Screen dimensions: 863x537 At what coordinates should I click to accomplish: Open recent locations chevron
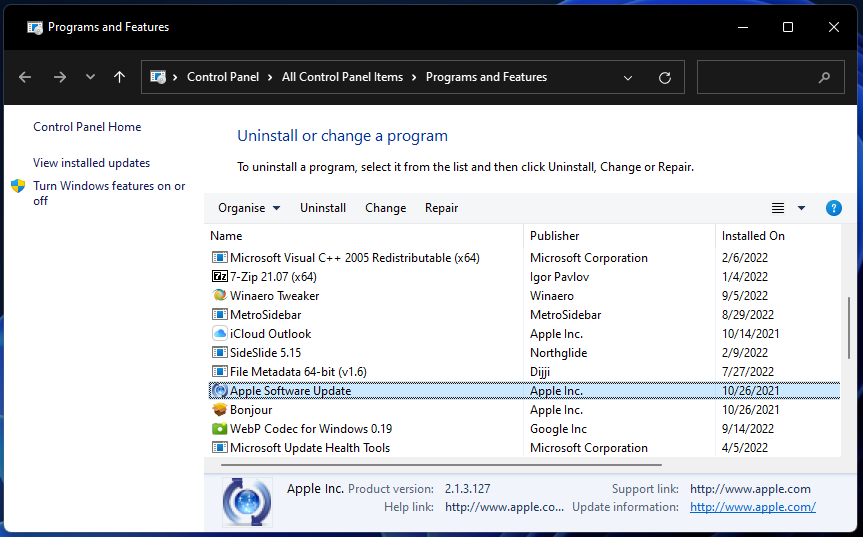click(x=90, y=77)
